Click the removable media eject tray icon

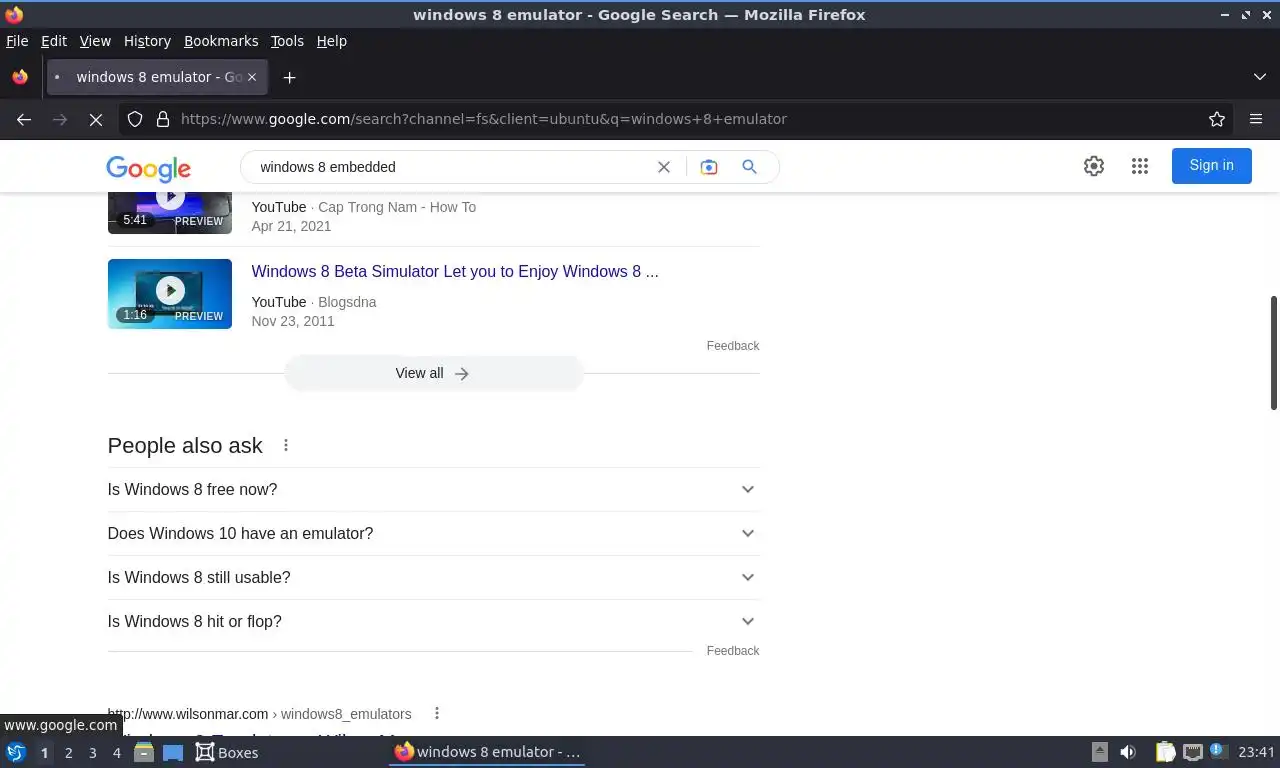(1100, 752)
